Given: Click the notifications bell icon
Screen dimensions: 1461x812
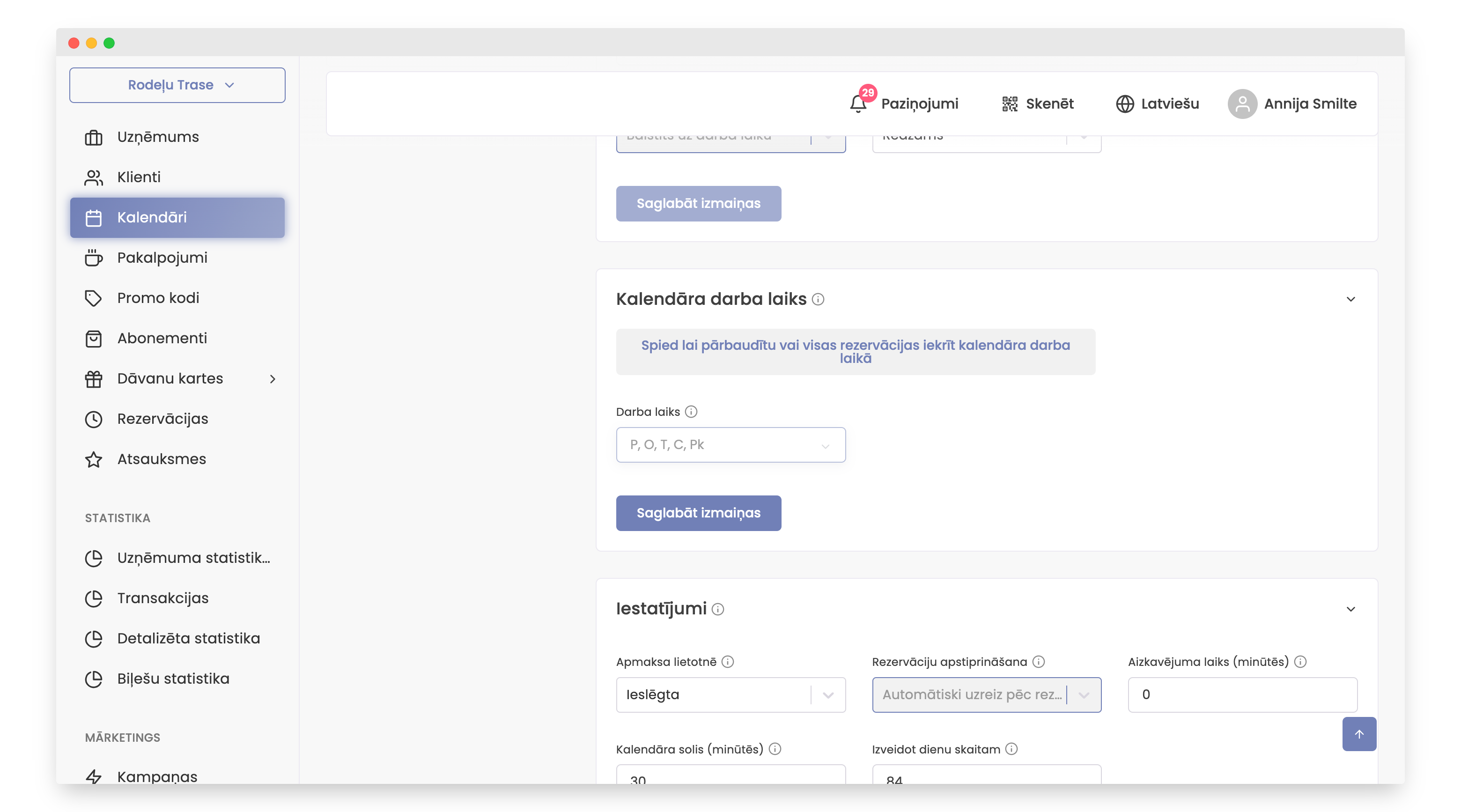Looking at the screenshot, I should point(857,104).
